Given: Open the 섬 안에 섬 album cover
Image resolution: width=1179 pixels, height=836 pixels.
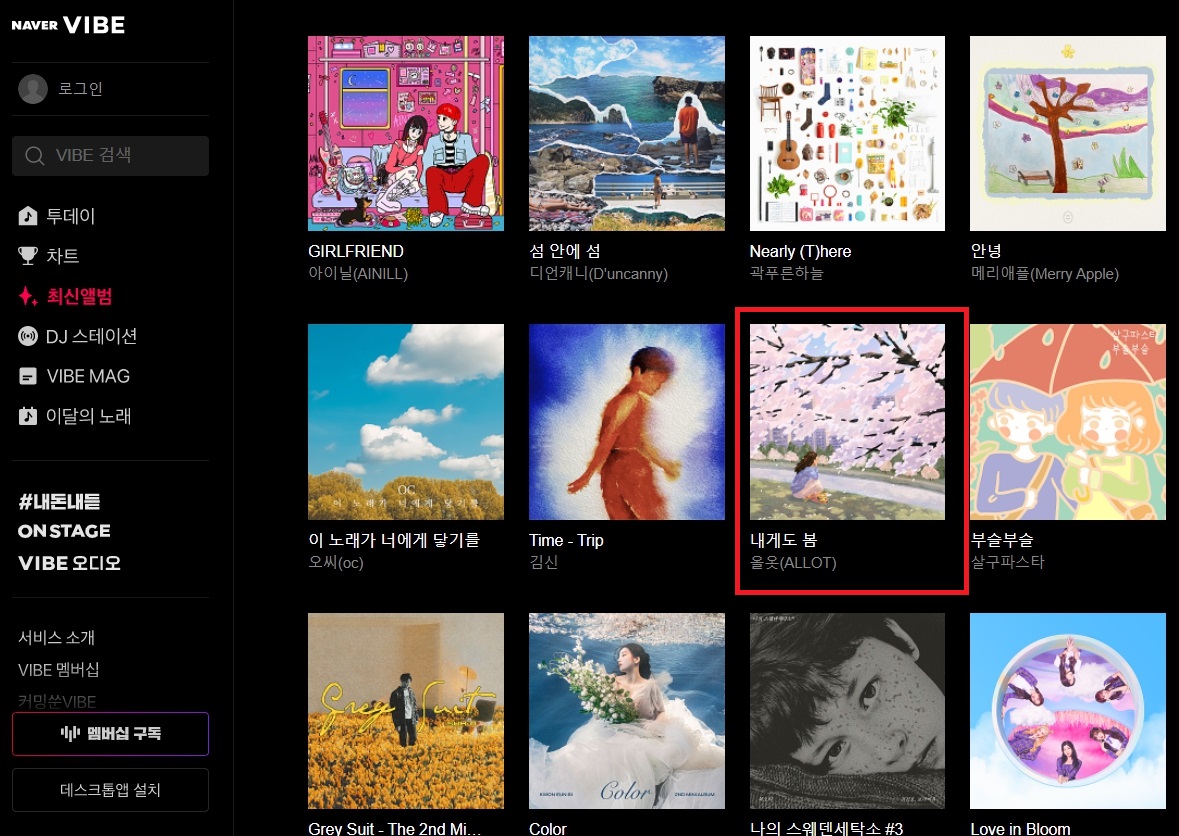Looking at the screenshot, I should pos(627,133).
